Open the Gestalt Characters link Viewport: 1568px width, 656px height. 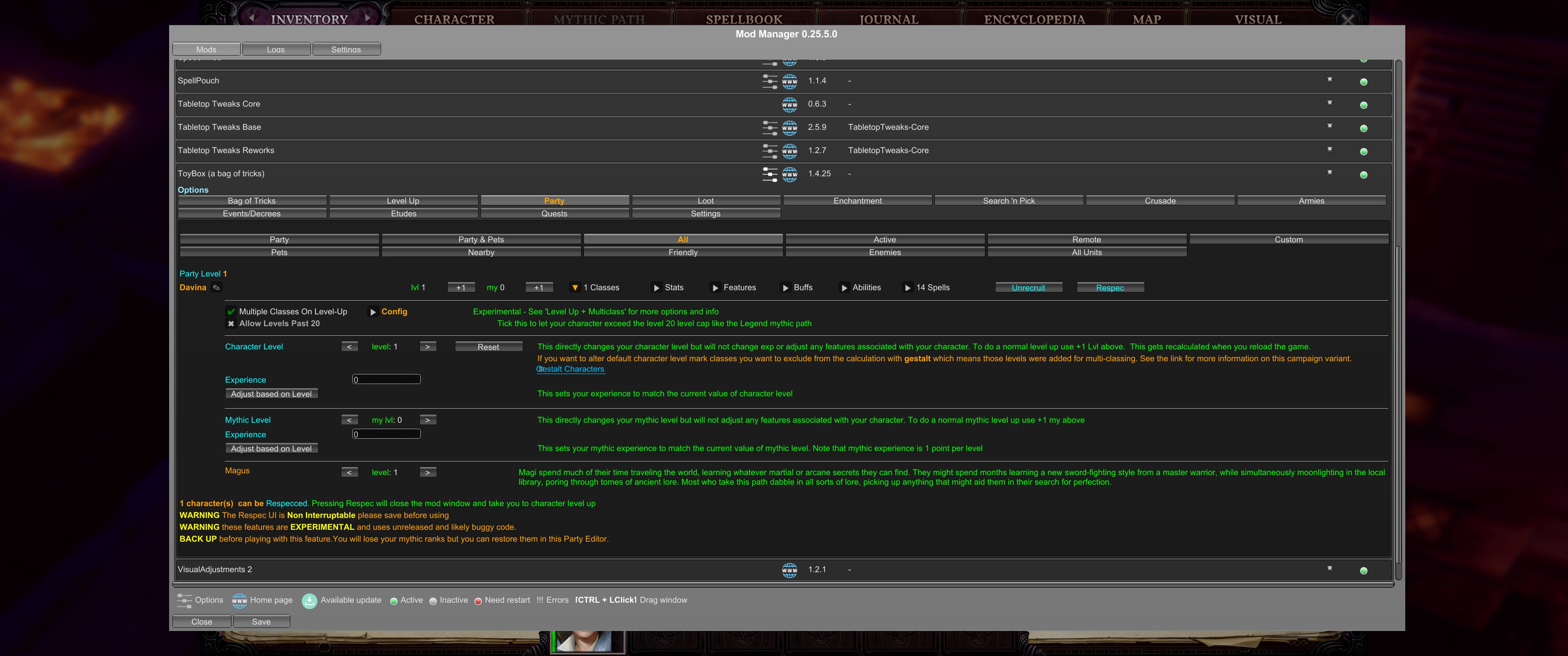[x=571, y=369]
